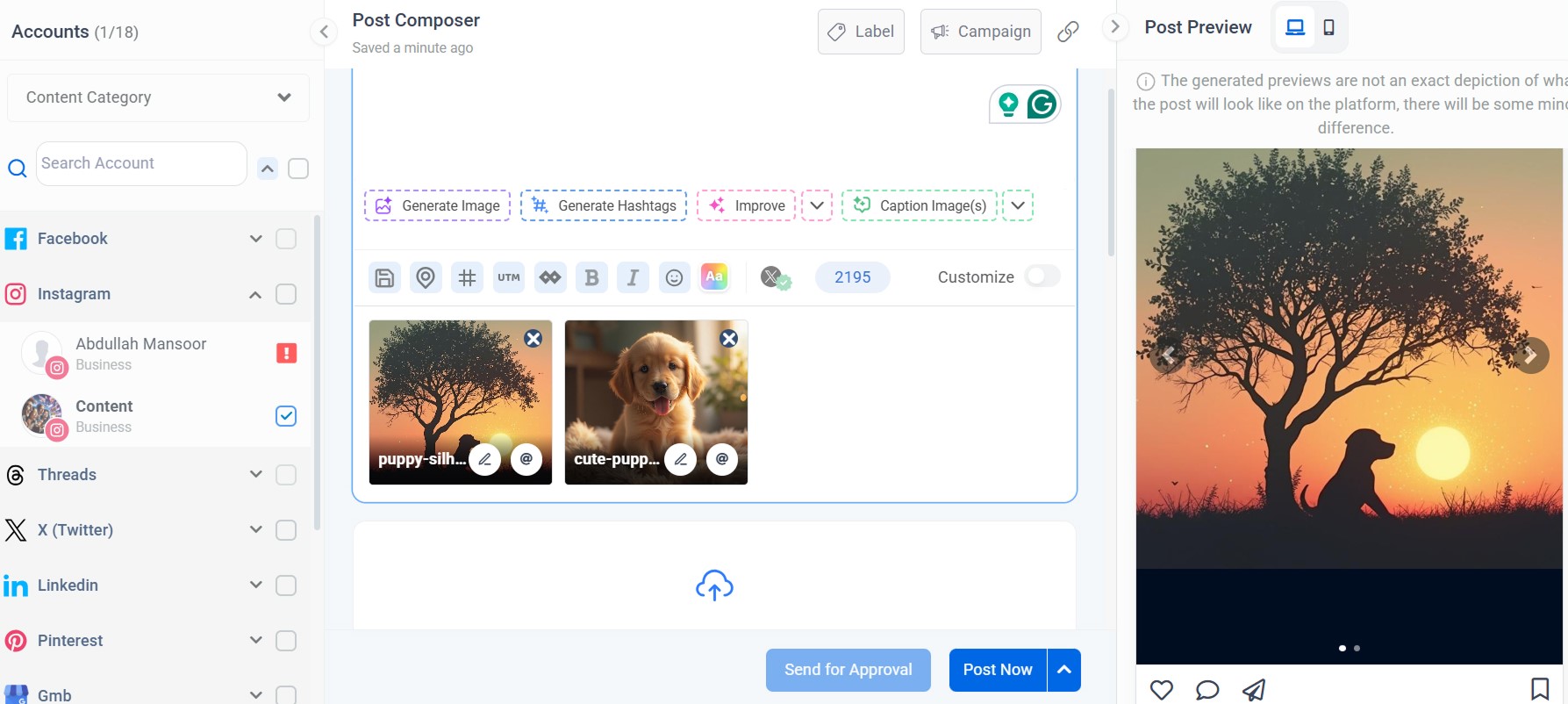Expand the Facebook accounts list
Image resolution: width=1568 pixels, height=704 pixels.
click(x=255, y=239)
